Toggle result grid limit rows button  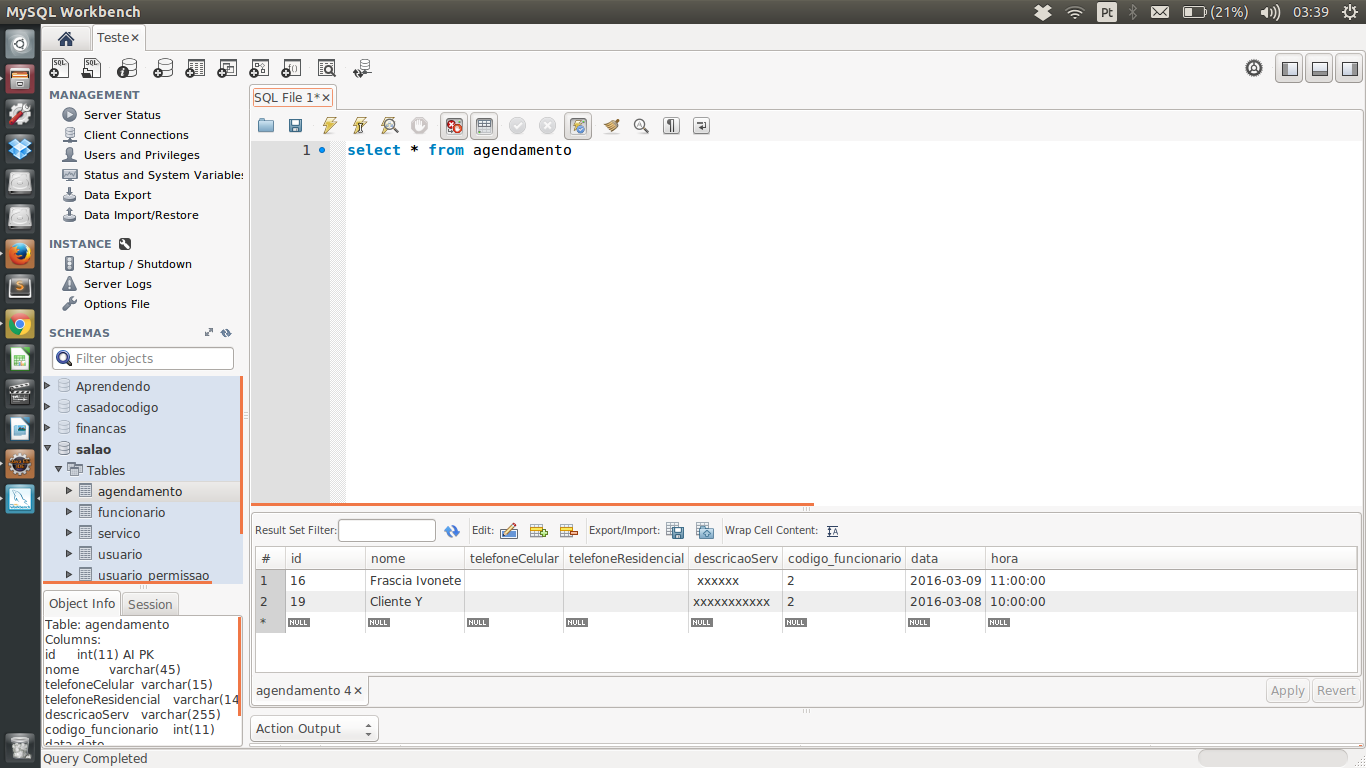(484, 126)
